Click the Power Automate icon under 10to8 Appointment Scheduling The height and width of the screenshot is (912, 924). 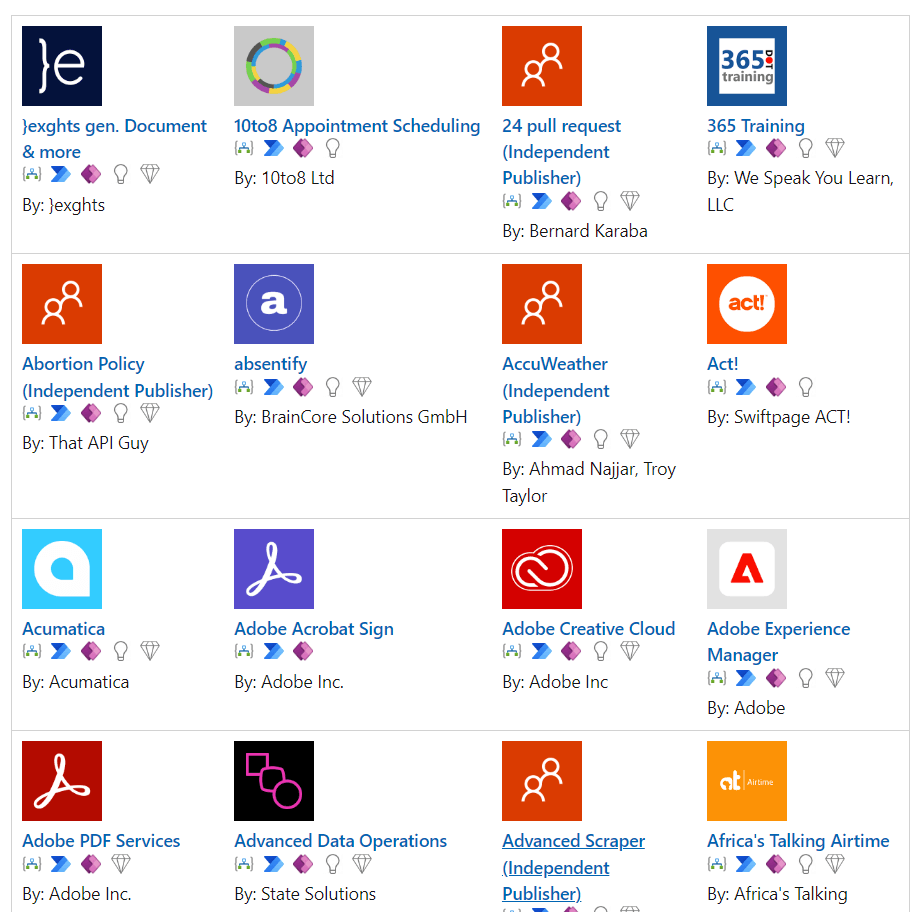(x=274, y=147)
